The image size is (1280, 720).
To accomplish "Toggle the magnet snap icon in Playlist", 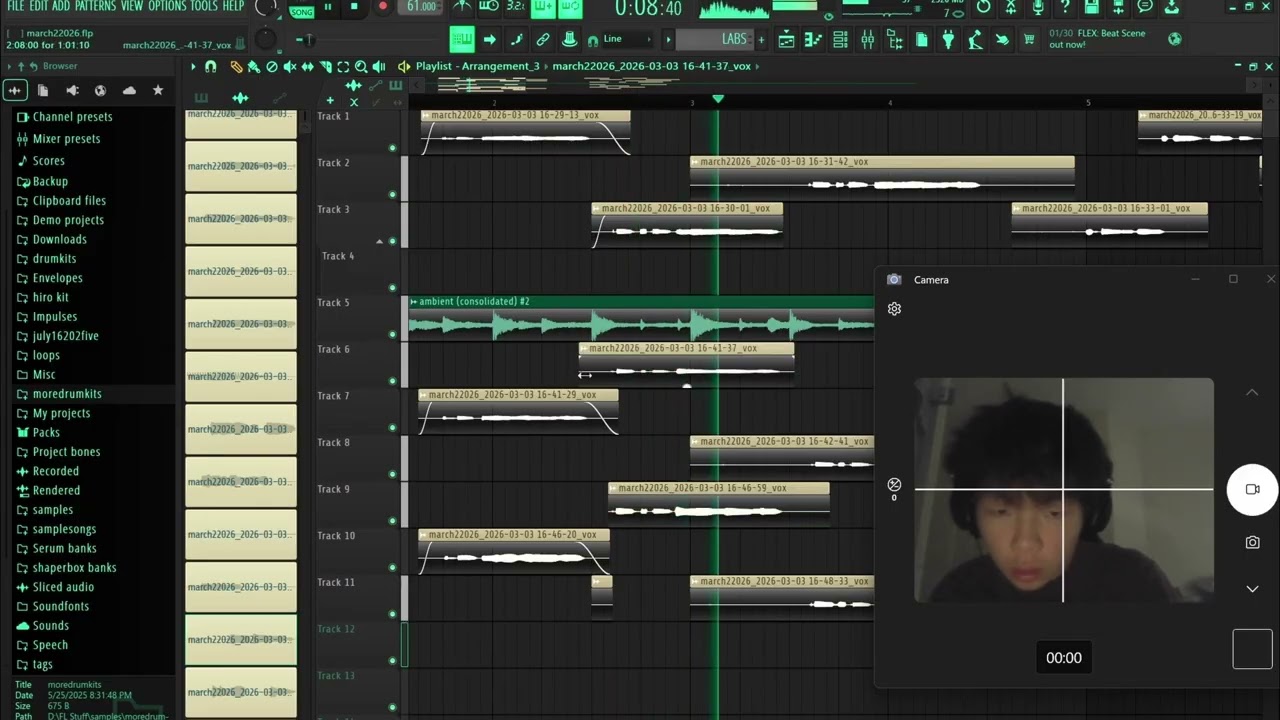I will pos(210,67).
